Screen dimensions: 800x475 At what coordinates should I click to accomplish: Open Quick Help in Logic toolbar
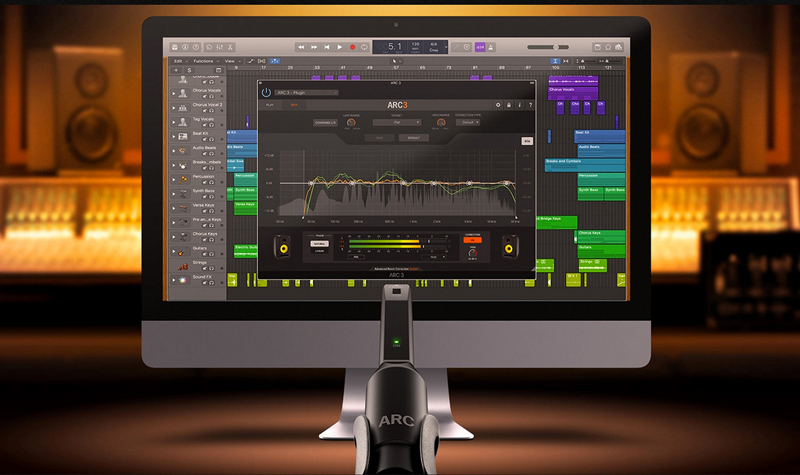(x=196, y=47)
